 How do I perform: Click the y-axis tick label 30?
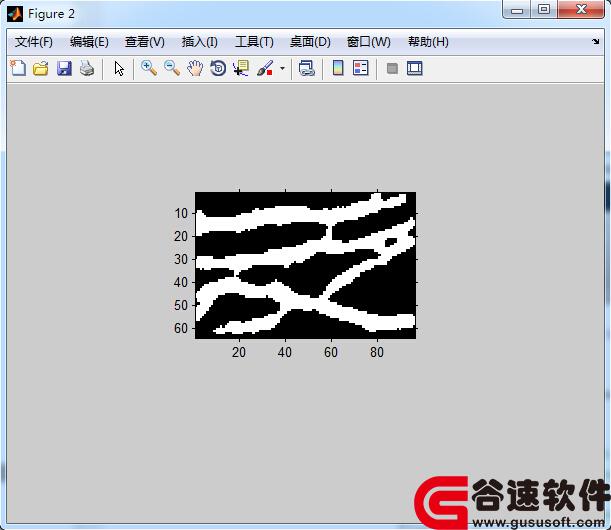(181, 260)
